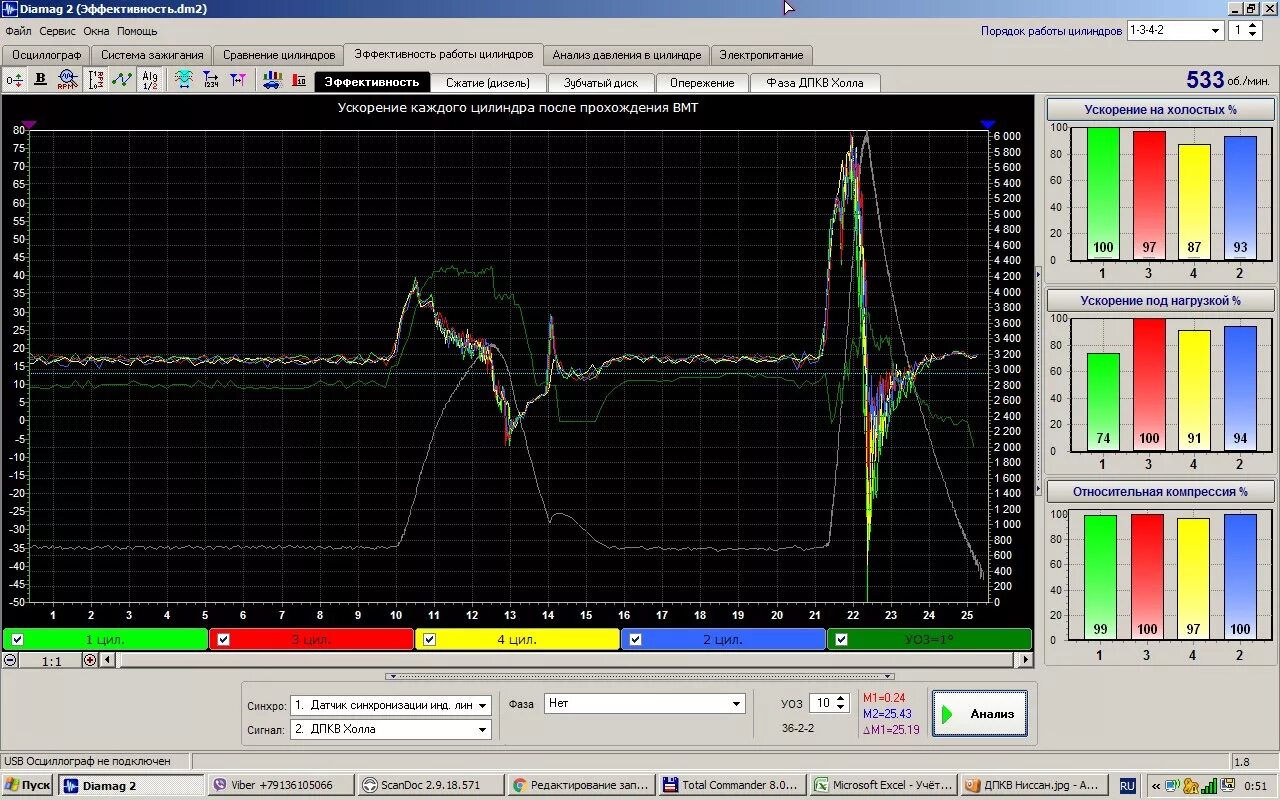Viewport: 1280px width, 800px height.
Task: Toggle the 4 цил. checkbox
Action: pos(430,640)
